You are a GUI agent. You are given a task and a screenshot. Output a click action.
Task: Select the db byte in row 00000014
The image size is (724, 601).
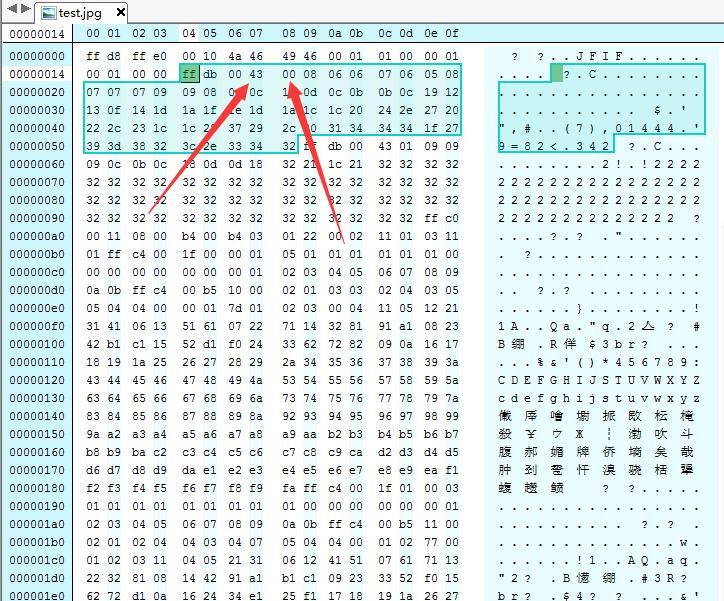[210, 74]
